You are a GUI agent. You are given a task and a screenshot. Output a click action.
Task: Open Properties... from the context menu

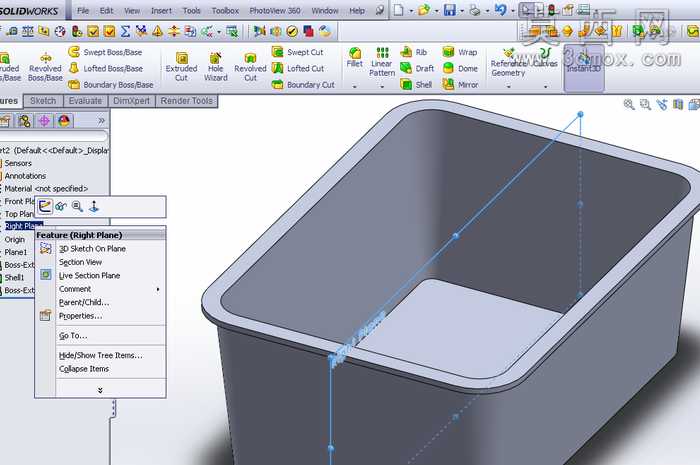click(100, 316)
